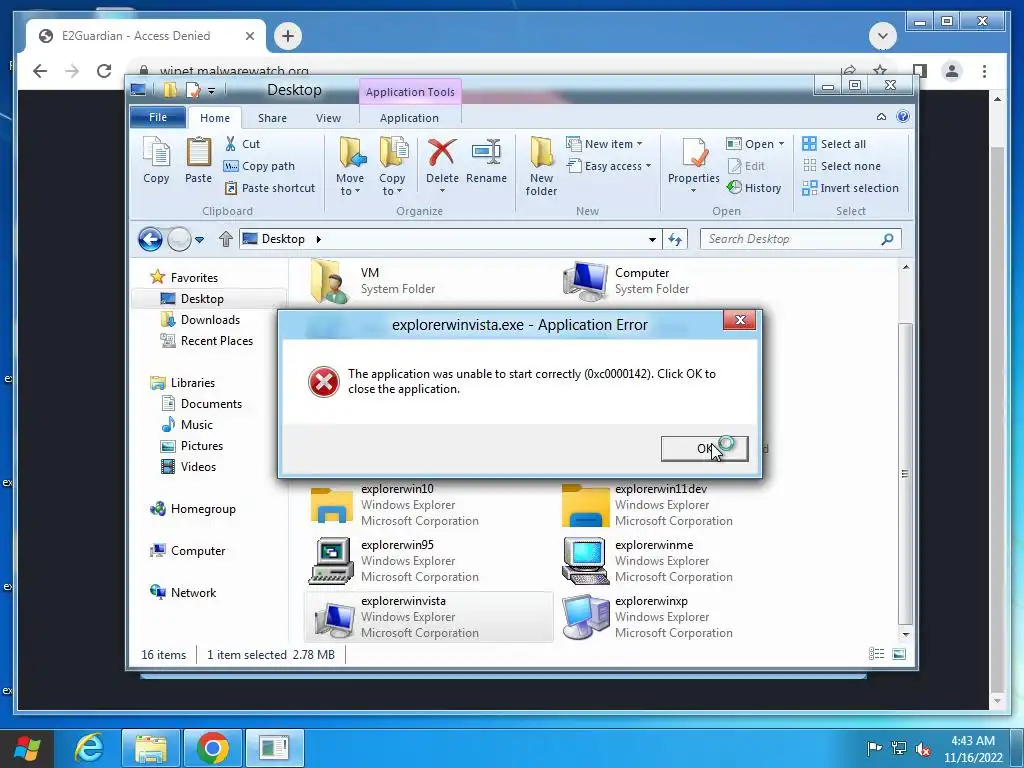Open the File ribbon tab

point(158,118)
